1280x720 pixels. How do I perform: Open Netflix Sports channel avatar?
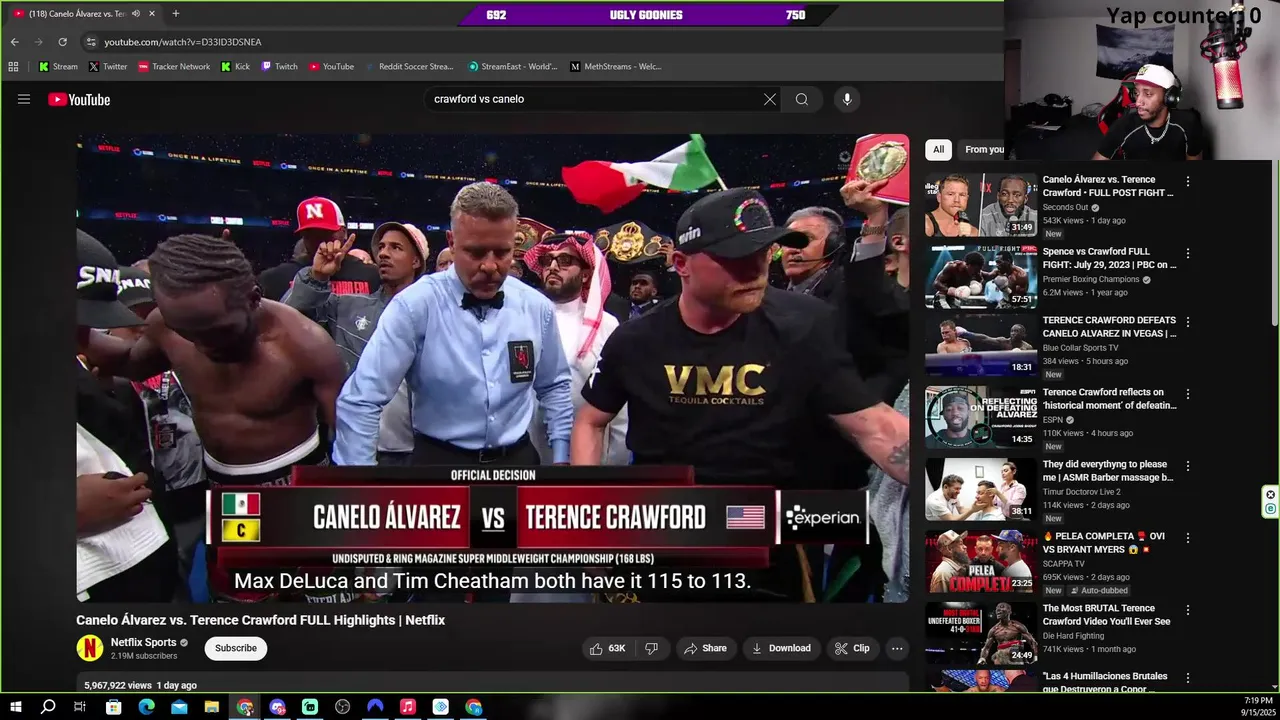[90, 648]
